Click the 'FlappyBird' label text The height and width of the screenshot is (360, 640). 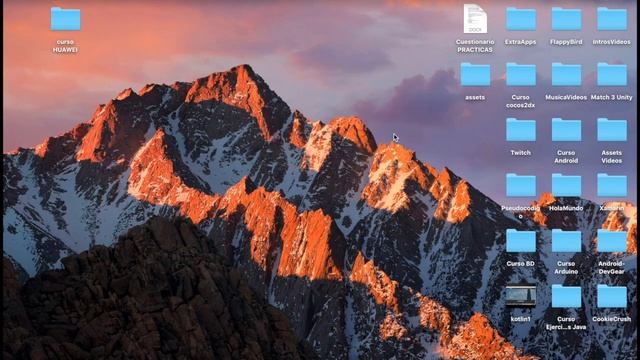[566, 42]
